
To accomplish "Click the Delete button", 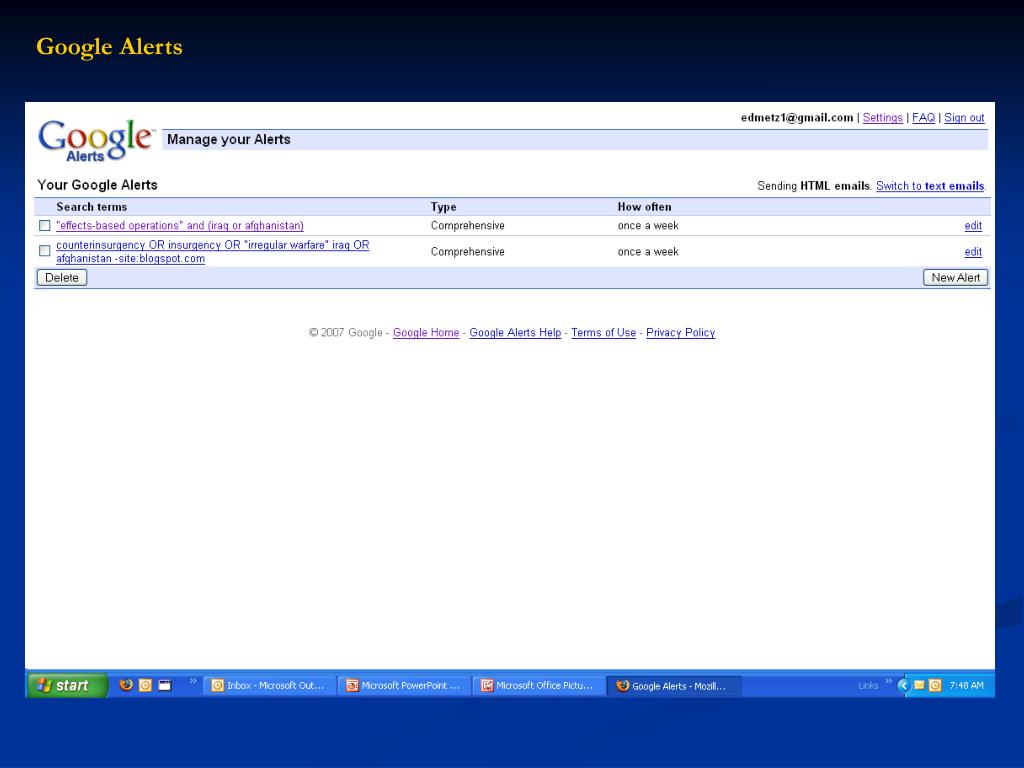I will point(62,278).
